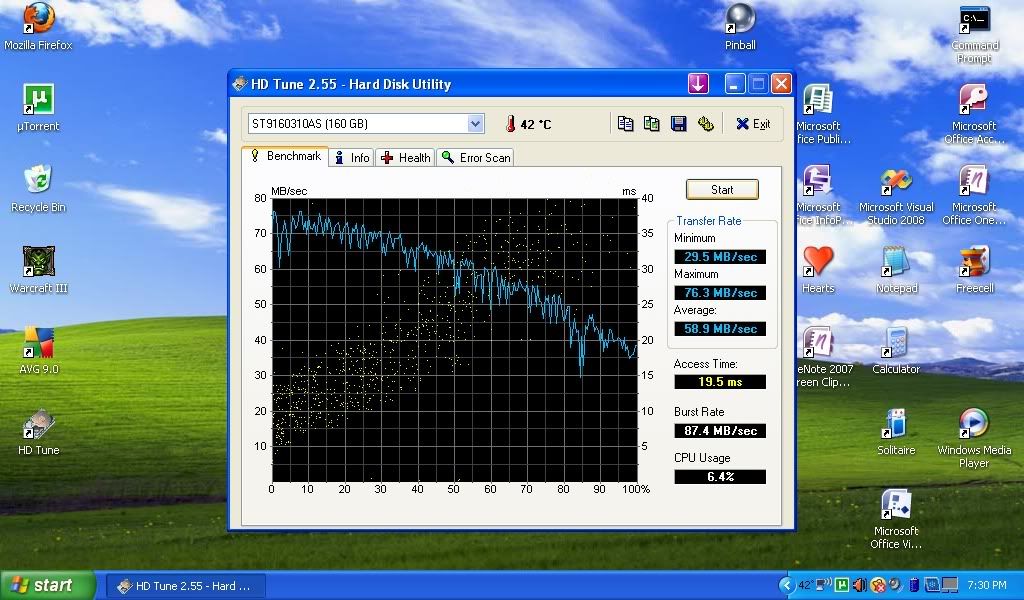Expand the ST9160310AS drive dropdown

point(475,124)
